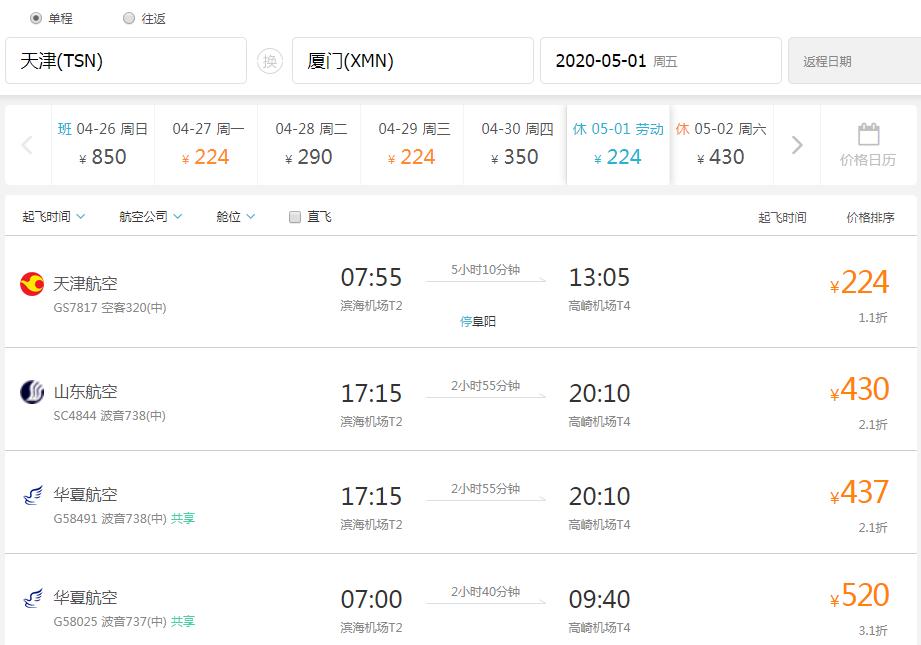Click the swap cities (换) icon
Viewport: 921px width, 645px height.
click(x=269, y=61)
